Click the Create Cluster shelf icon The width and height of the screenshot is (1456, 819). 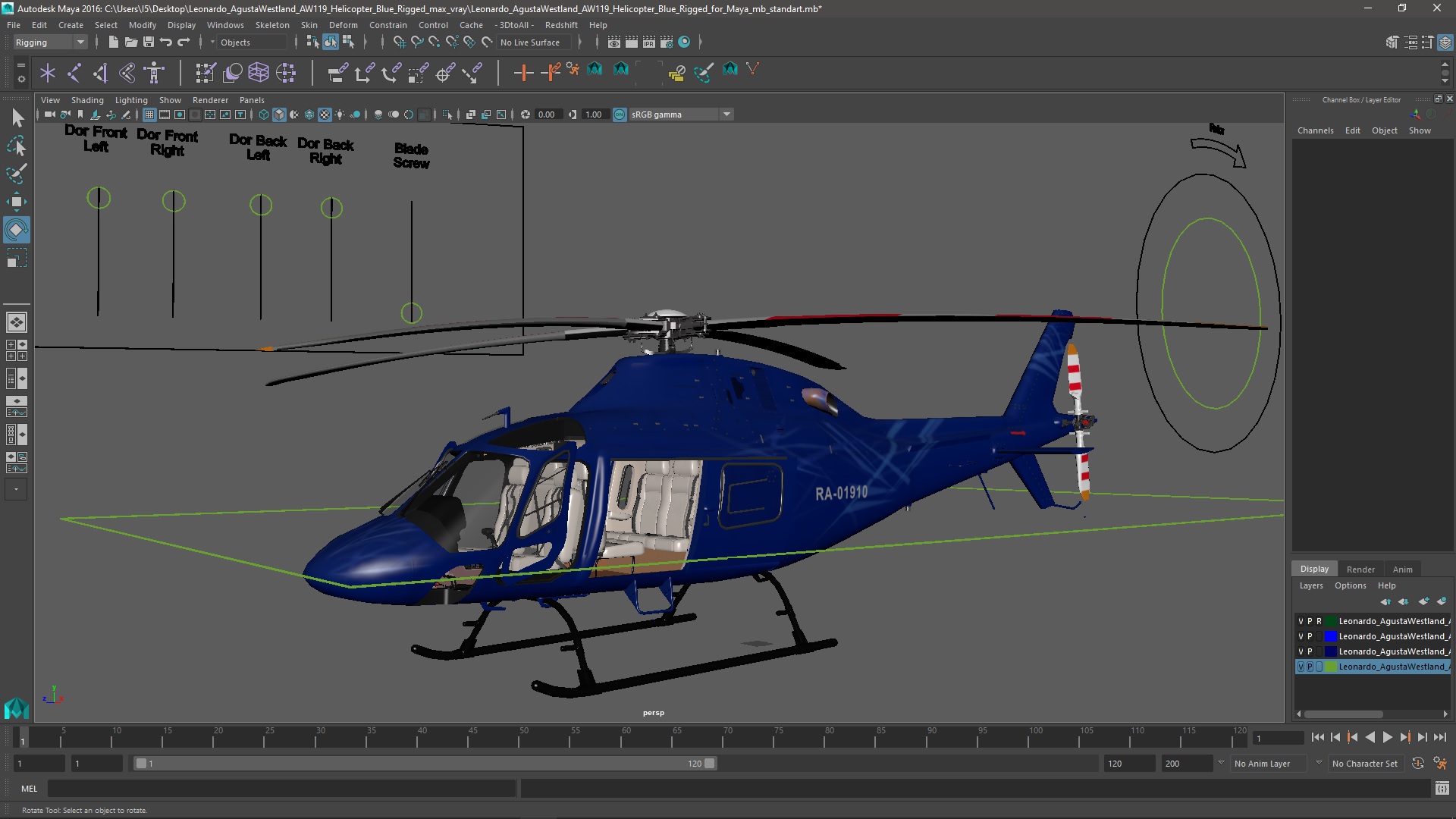coord(286,73)
